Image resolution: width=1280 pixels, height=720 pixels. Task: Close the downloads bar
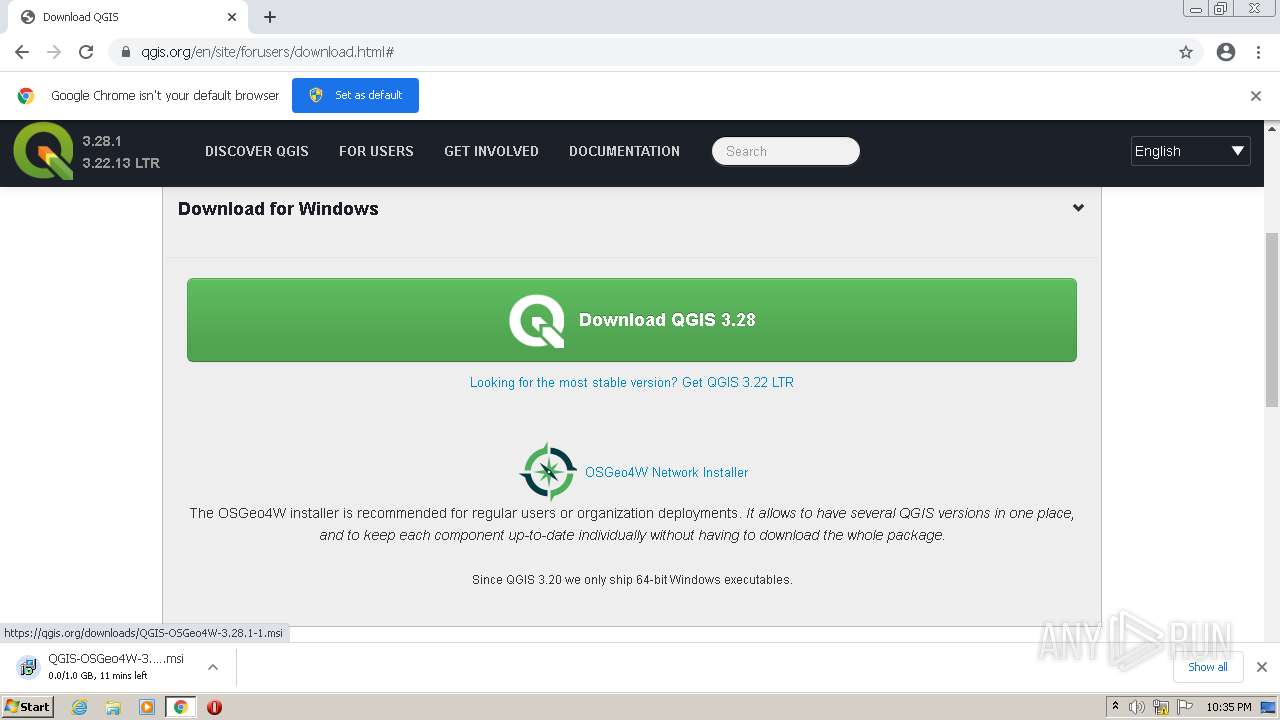(1262, 667)
